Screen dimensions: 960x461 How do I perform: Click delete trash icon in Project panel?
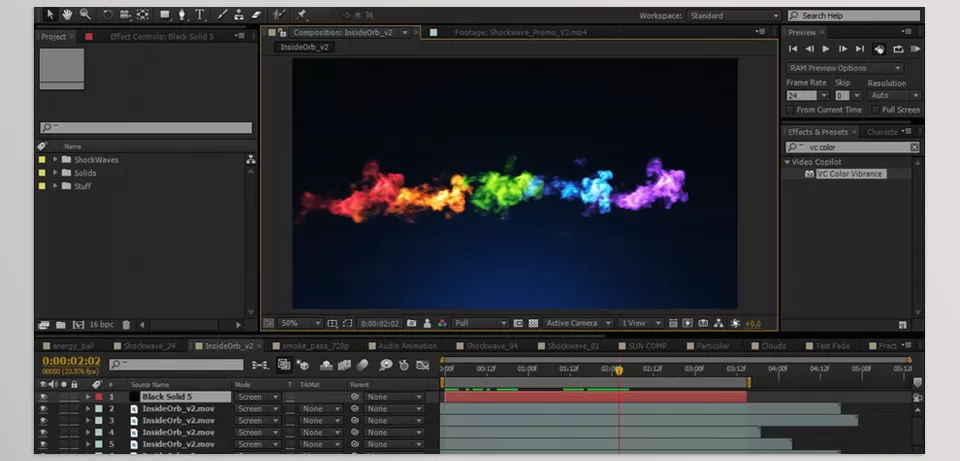pos(126,324)
